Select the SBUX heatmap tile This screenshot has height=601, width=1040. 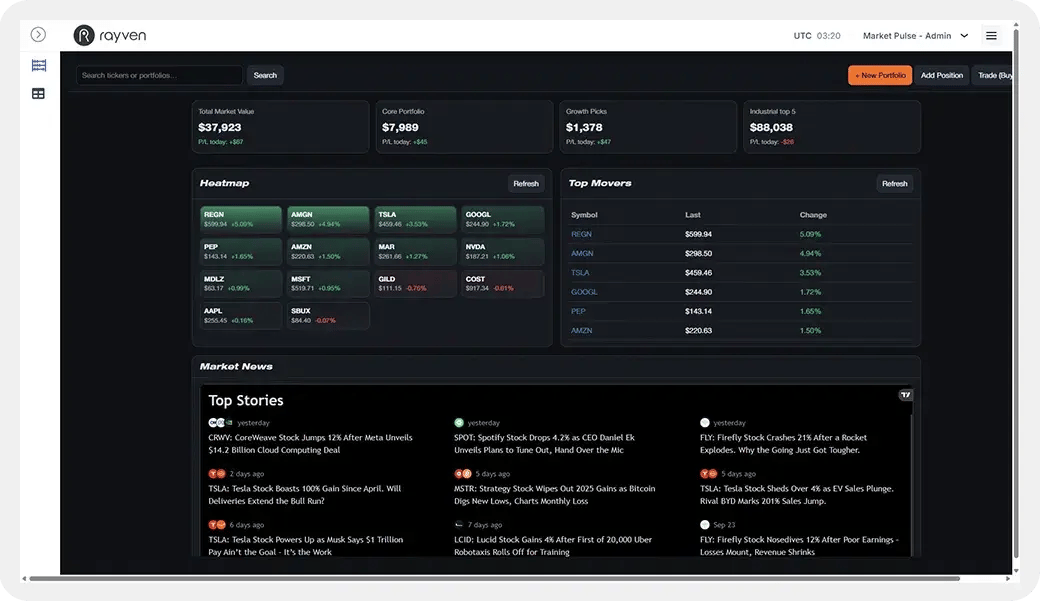coord(328,316)
